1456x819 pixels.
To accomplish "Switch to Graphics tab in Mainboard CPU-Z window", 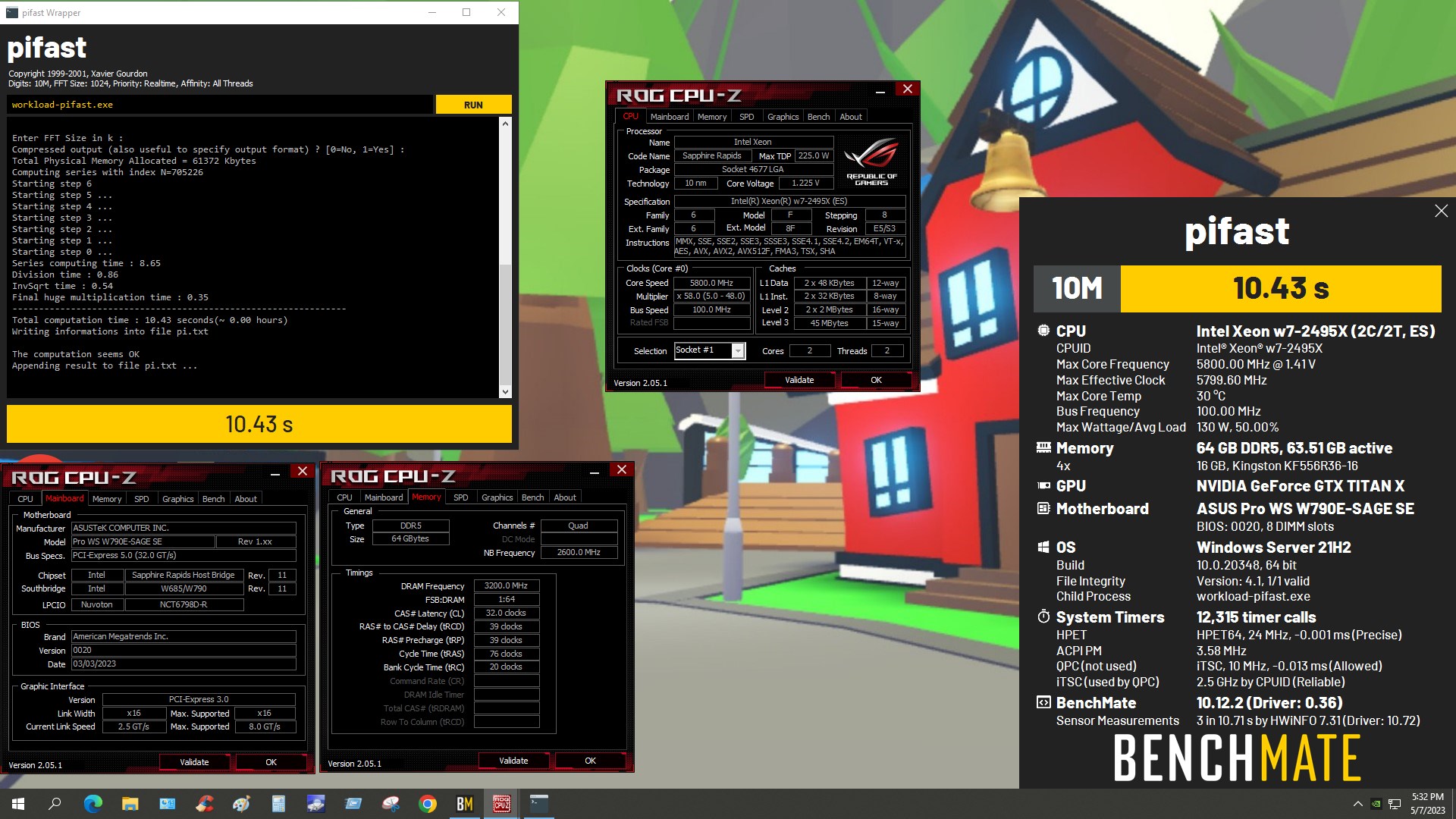I will (177, 499).
